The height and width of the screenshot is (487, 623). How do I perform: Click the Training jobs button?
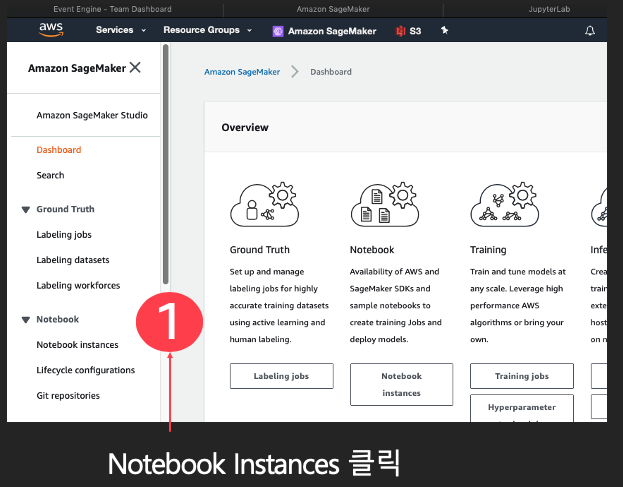pos(522,376)
